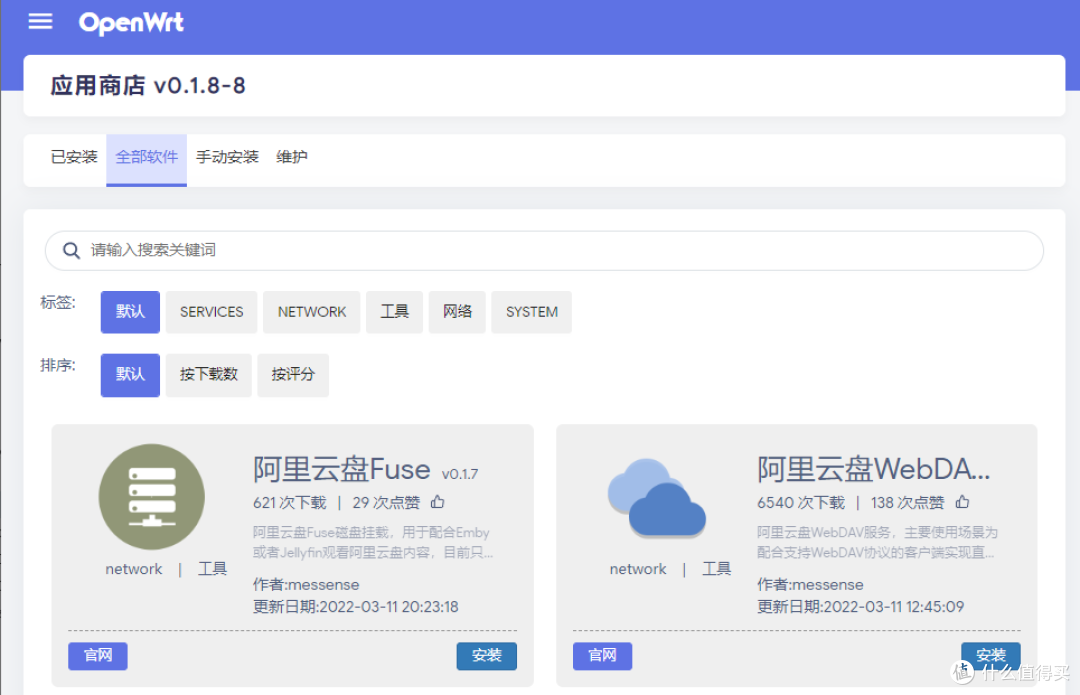
Task: Click the 阿里云盘WebDAV cloud icon
Action: [x=656, y=497]
